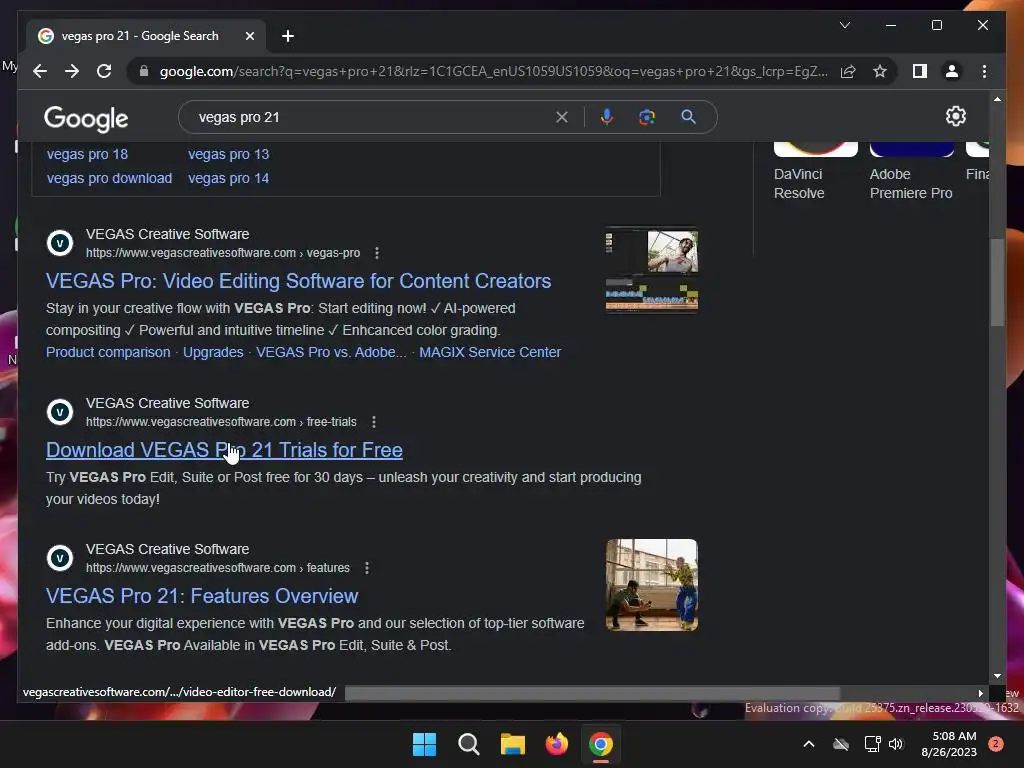
Task: Open clock and date 5:08 AM
Action: click(x=949, y=744)
